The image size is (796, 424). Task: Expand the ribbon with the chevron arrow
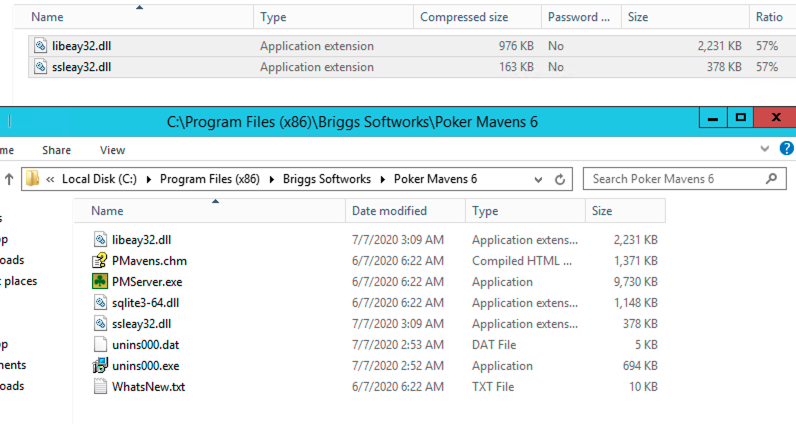coord(766,148)
